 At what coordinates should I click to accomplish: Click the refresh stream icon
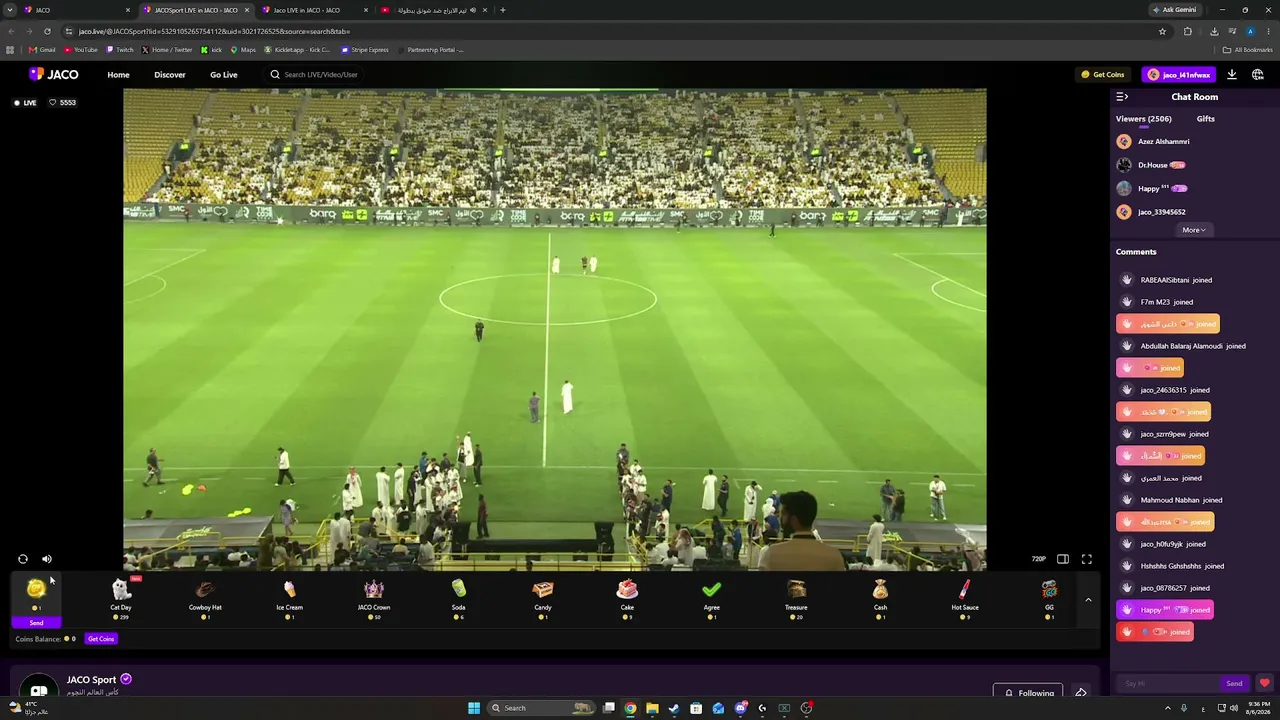(23, 559)
